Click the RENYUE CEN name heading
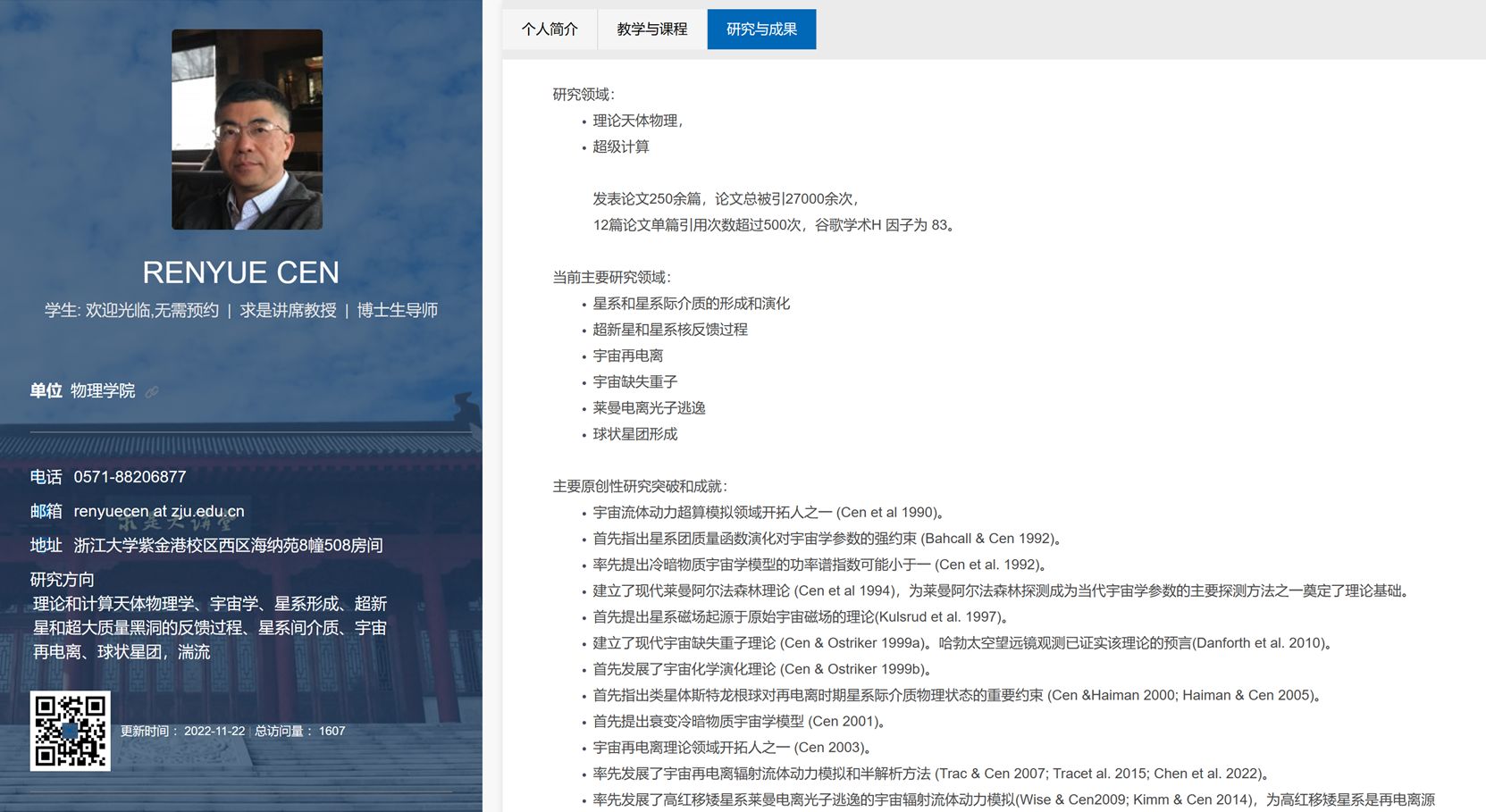This screenshot has width=1486, height=812. click(x=241, y=272)
